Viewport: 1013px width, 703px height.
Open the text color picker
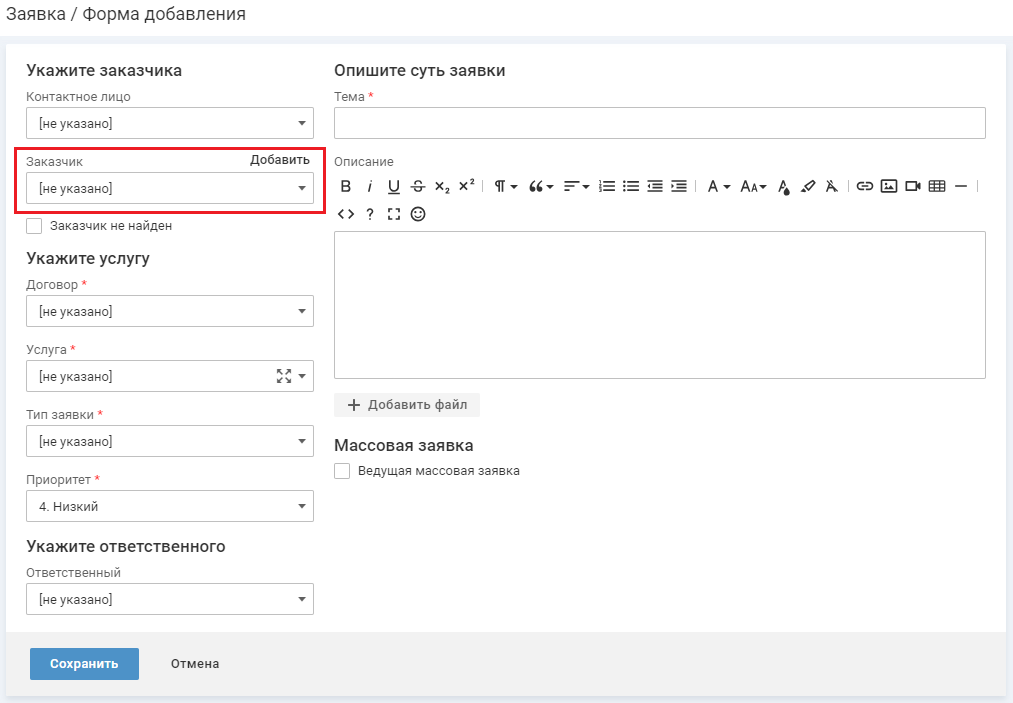click(x=784, y=186)
